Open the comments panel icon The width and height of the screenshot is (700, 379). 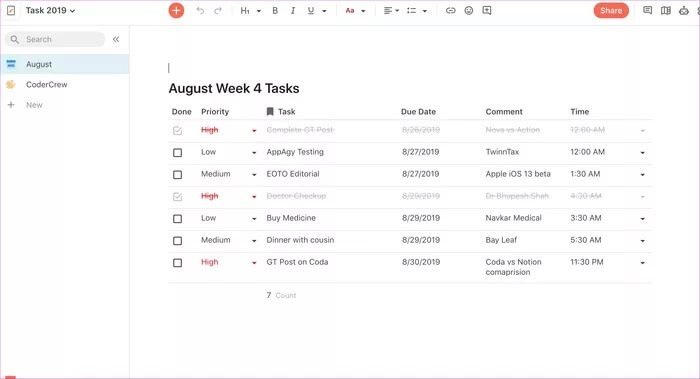coord(647,10)
